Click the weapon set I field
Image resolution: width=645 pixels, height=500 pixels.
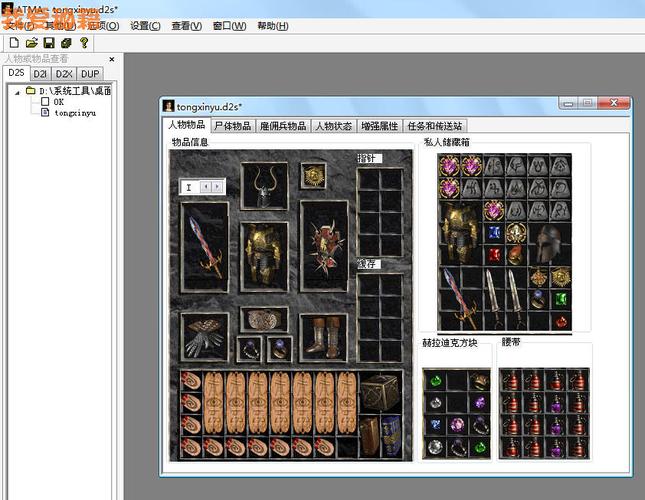click(189, 187)
